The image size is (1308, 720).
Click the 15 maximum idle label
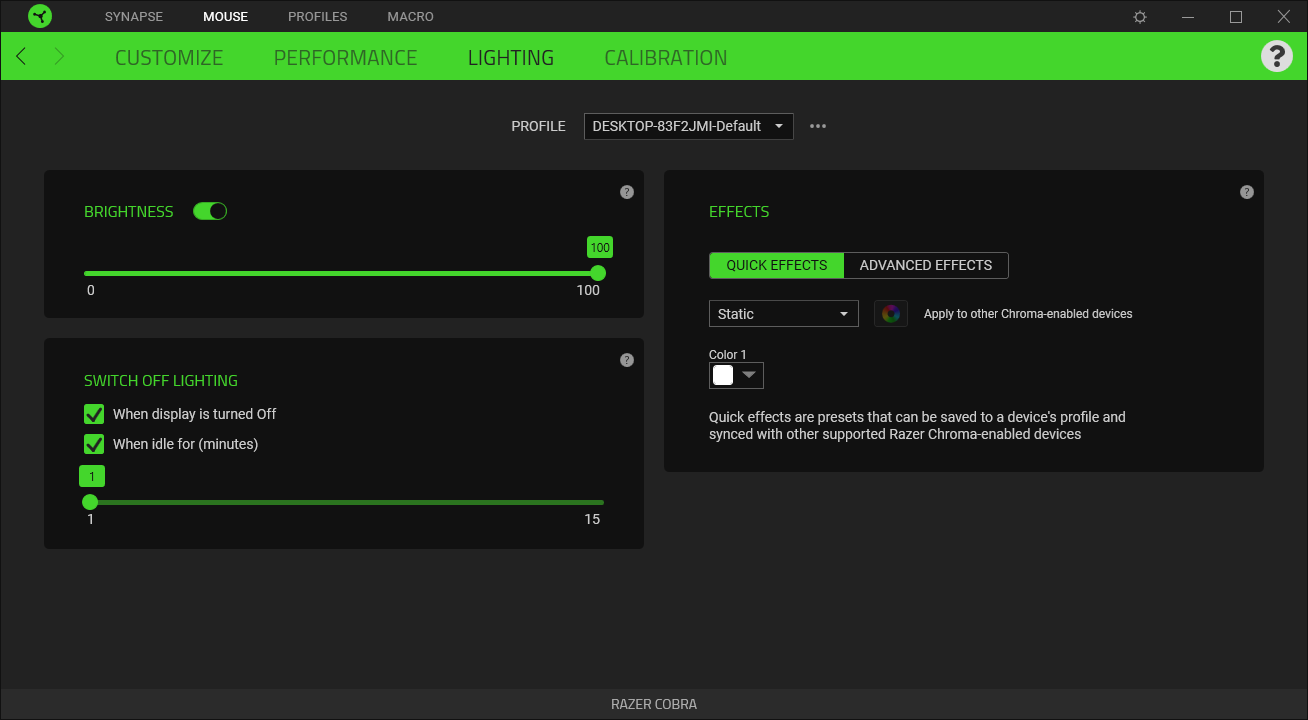(592, 519)
